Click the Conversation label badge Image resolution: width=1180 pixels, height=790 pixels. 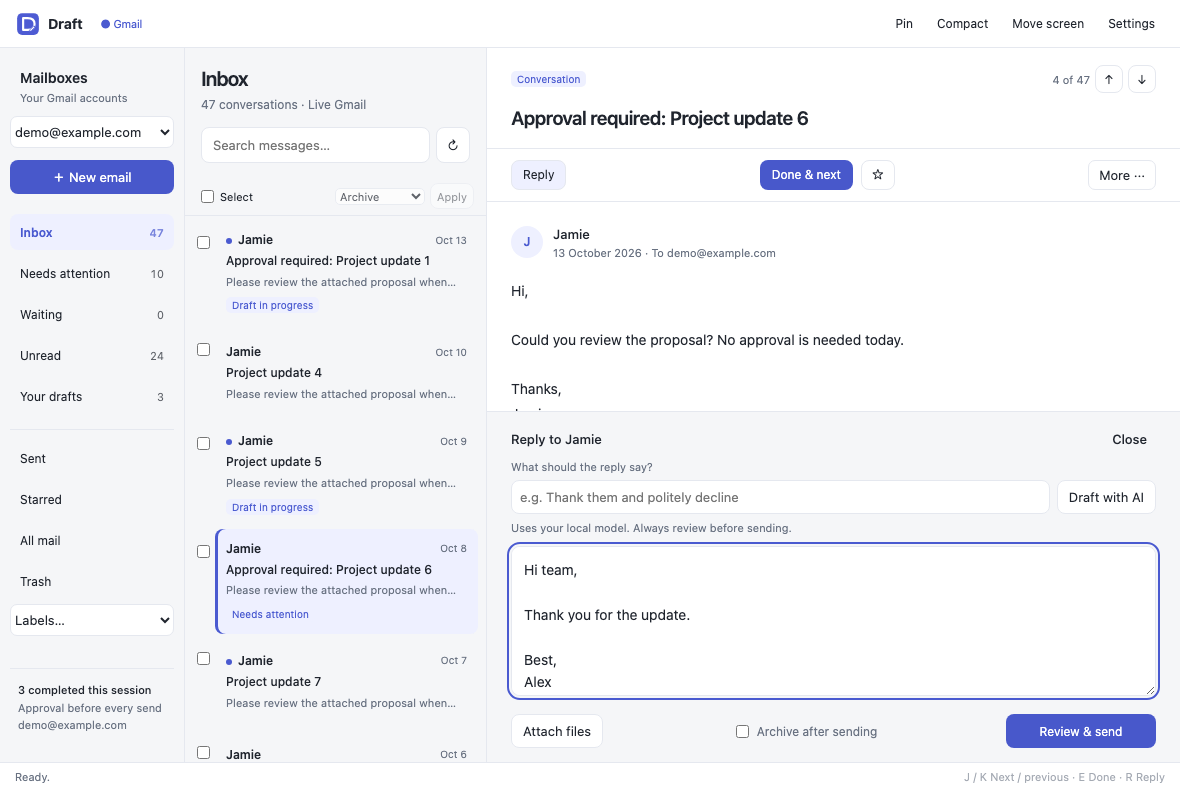coord(549,79)
